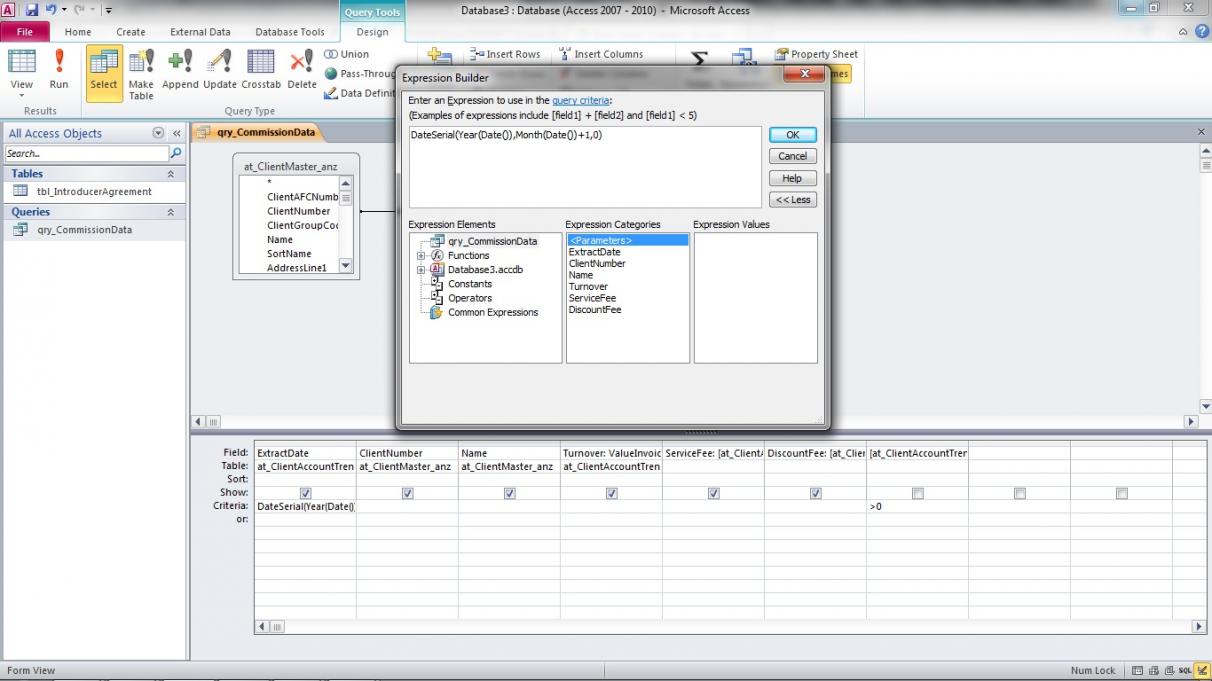Image resolution: width=1212 pixels, height=681 pixels.
Task: Toggle Show checkbox for DiscountFee column
Action: 816,493
